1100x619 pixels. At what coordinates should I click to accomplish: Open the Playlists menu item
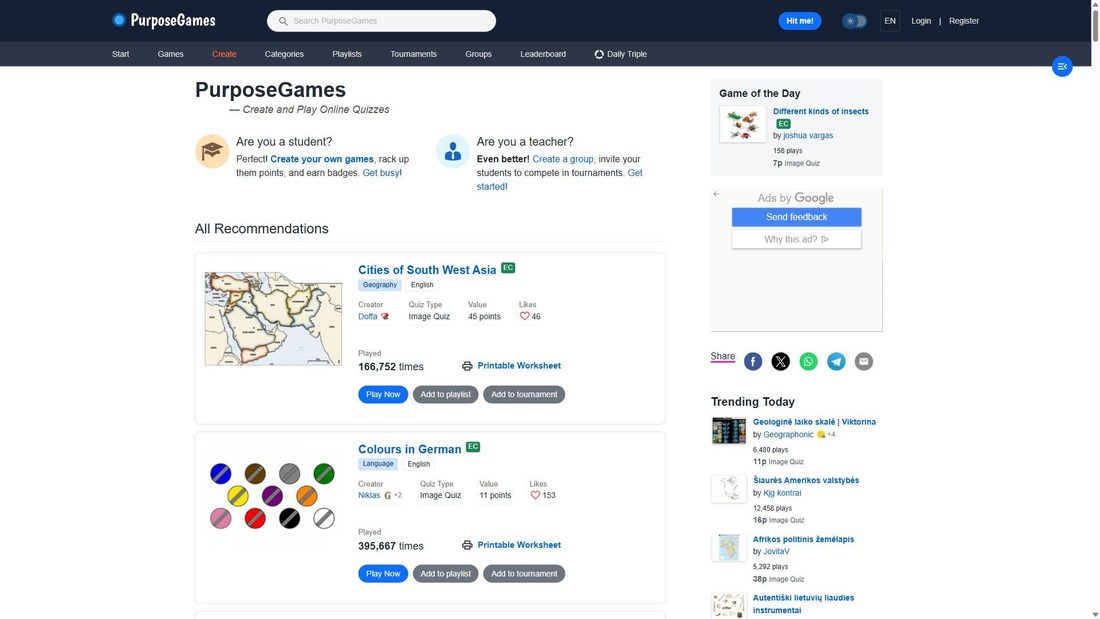click(x=347, y=54)
